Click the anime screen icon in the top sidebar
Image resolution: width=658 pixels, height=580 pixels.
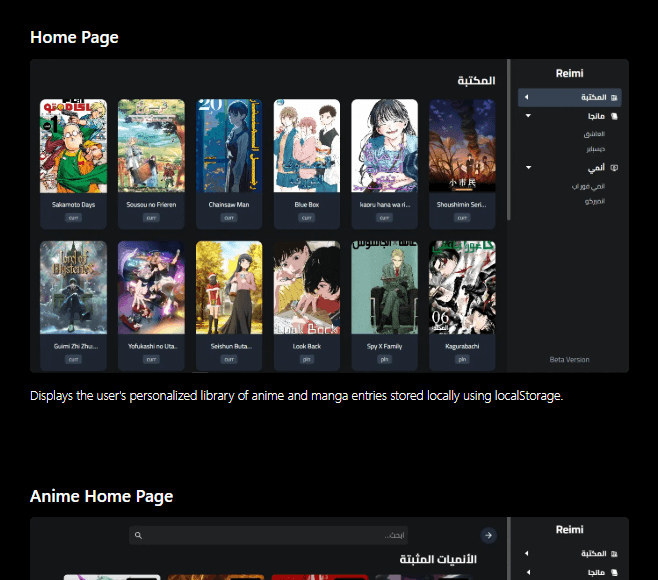(614, 167)
